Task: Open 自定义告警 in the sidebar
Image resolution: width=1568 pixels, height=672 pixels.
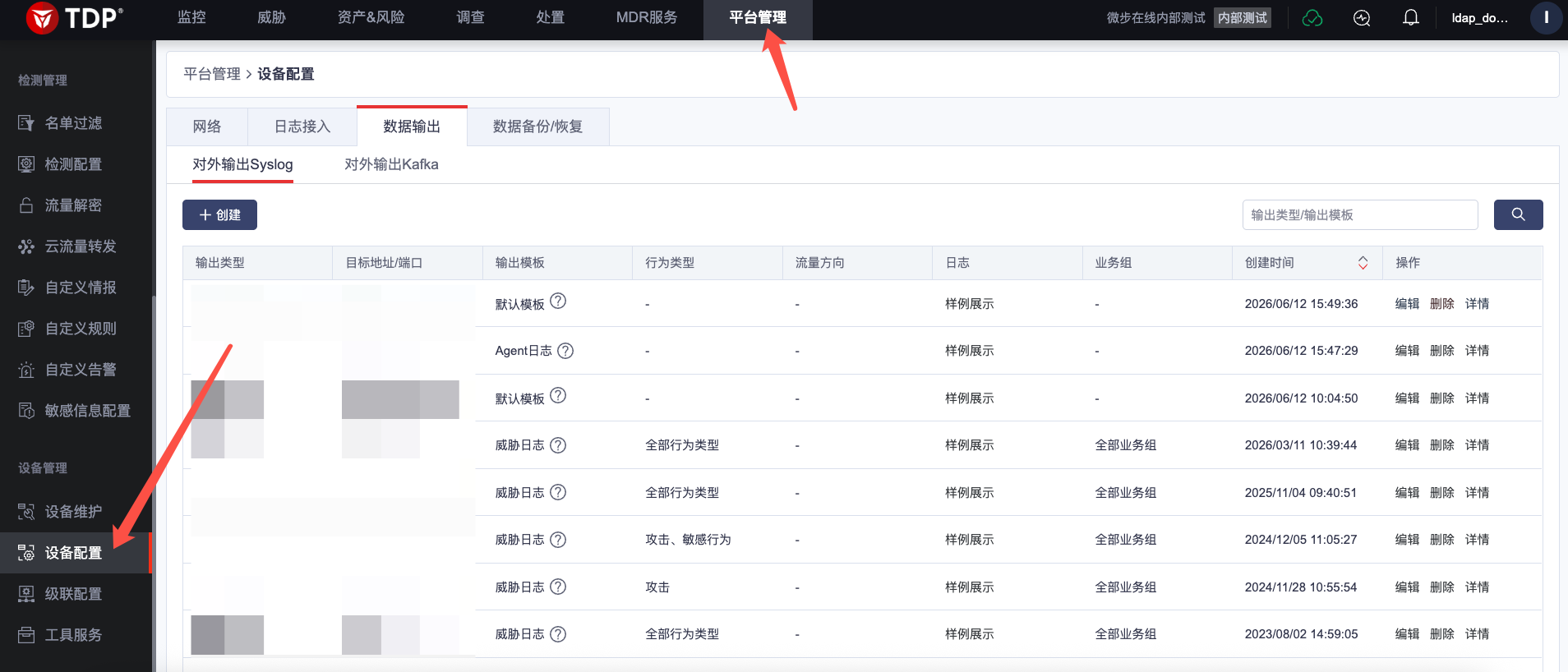Action: pyautogui.click(x=80, y=370)
